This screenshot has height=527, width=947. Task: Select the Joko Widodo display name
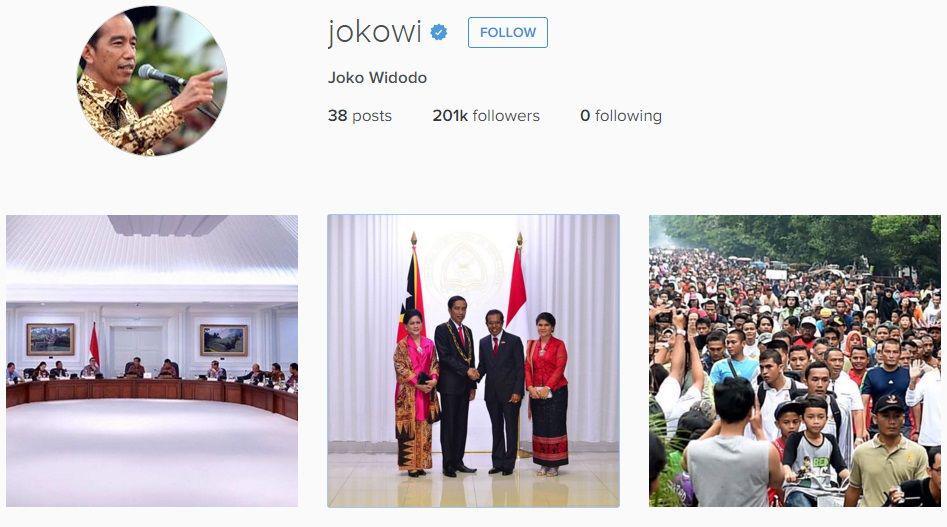tap(377, 78)
